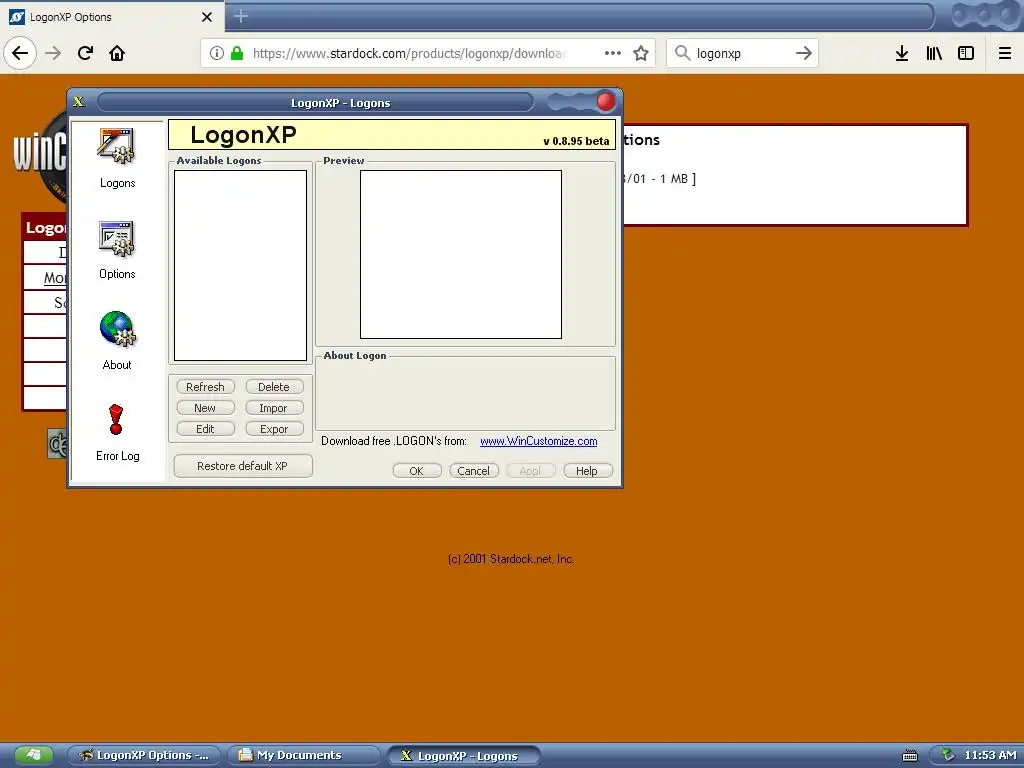The image size is (1024, 768).
Task: Close the LogonXP window with red button
Action: [x=606, y=102]
